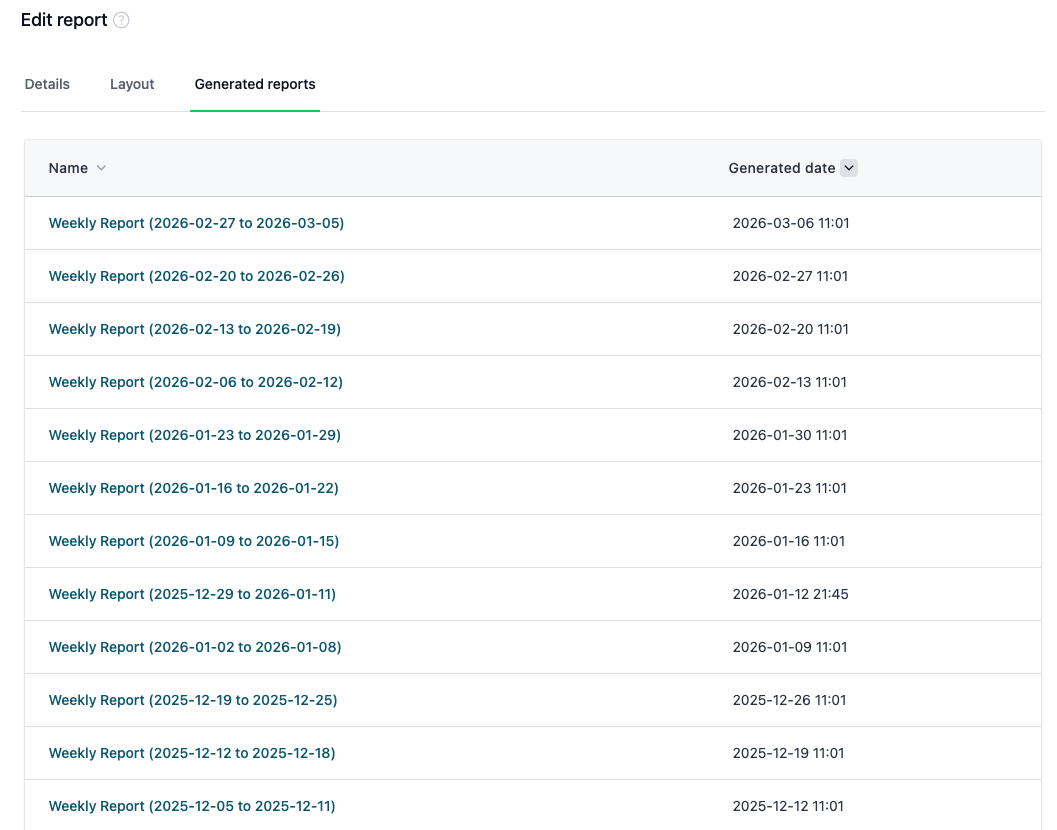This screenshot has width=1057, height=830.
Task: Open Weekly Report (2025-12-05 to 2025-12-11)
Action: 193,806
